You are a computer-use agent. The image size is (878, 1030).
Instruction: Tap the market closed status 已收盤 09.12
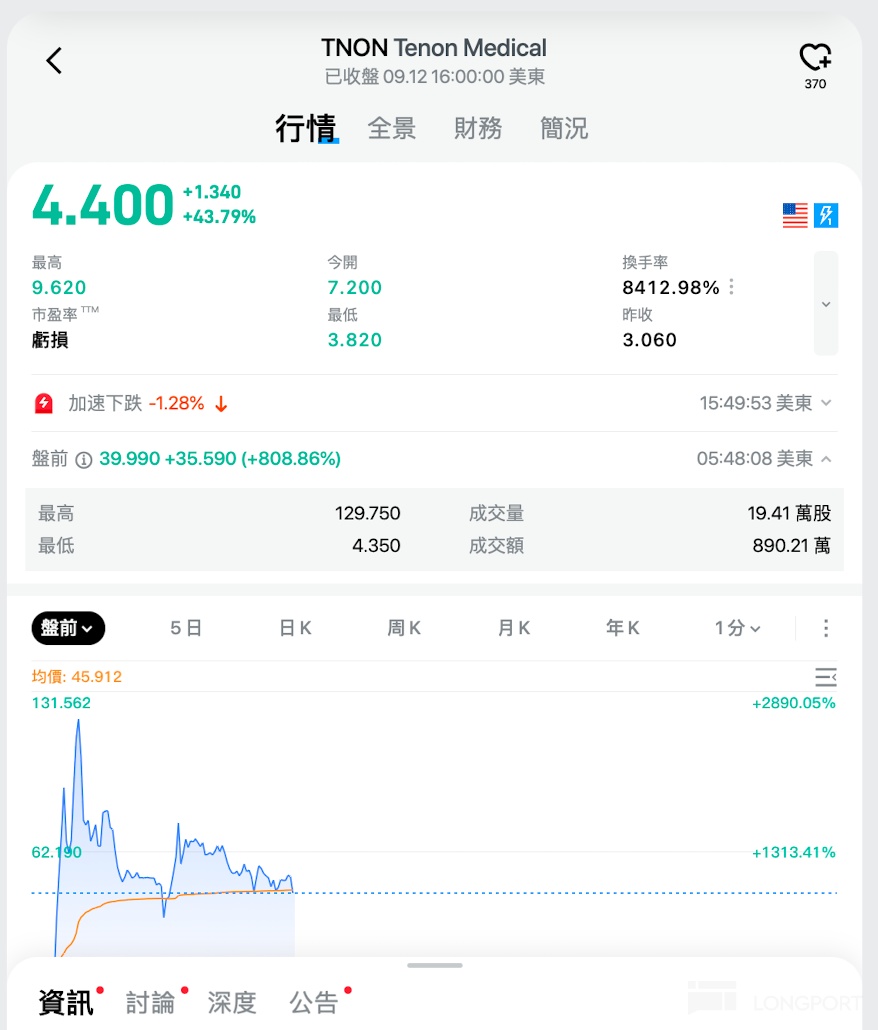(376, 77)
